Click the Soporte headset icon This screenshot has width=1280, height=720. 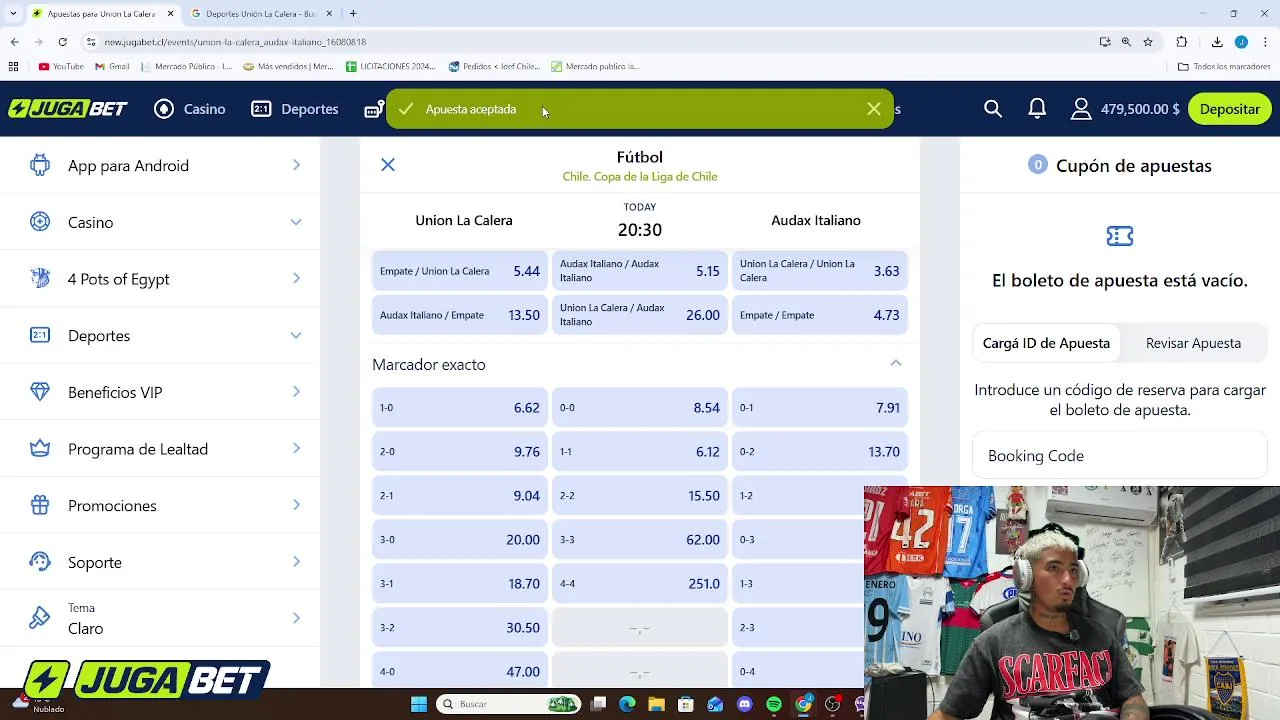[40, 562]
